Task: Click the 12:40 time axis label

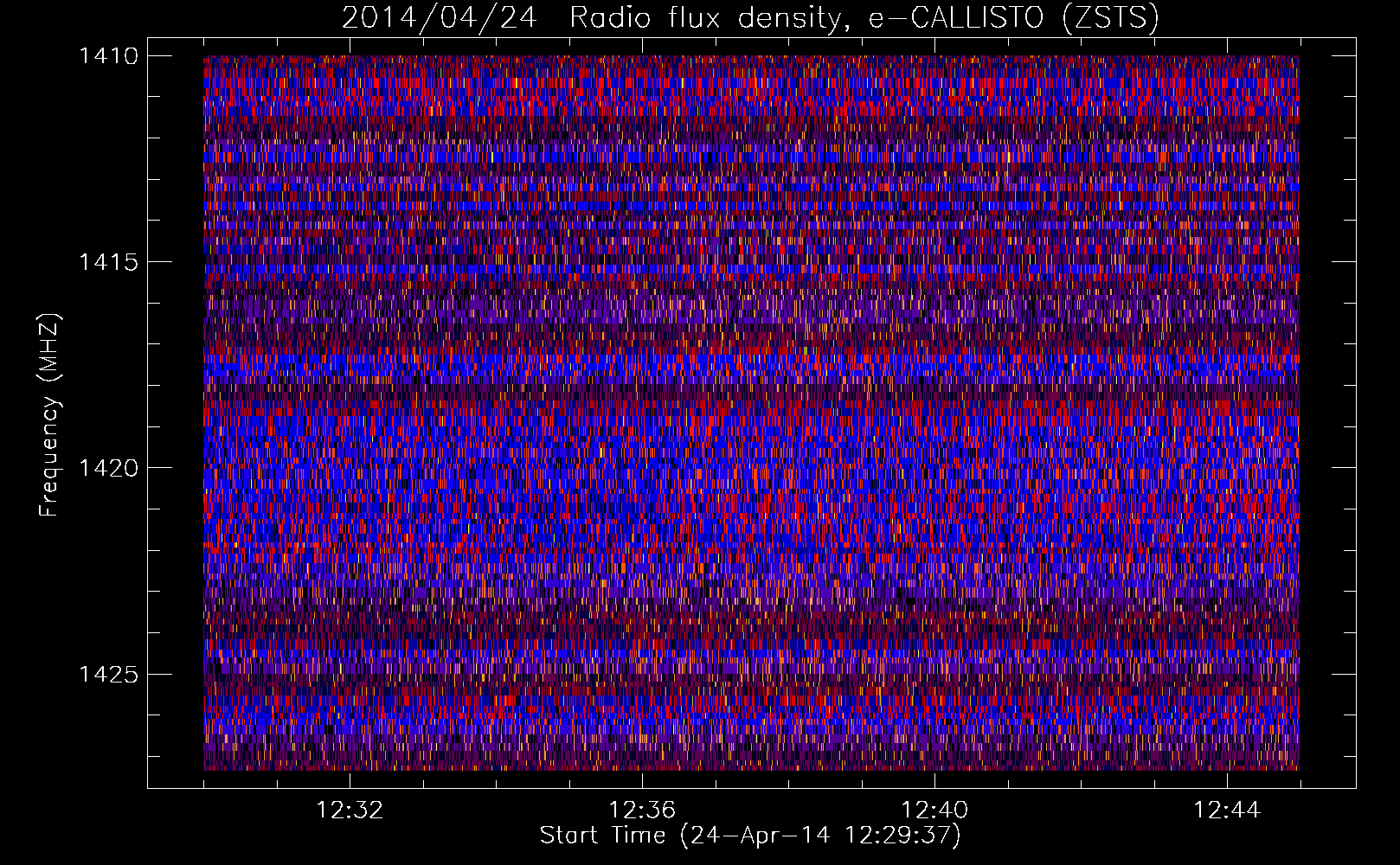Action: click(934, 811)
